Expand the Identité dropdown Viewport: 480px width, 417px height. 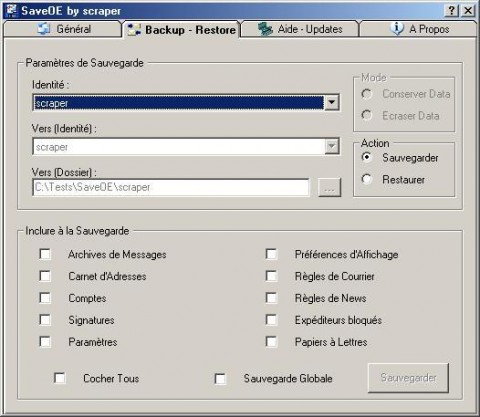[332, 102]
